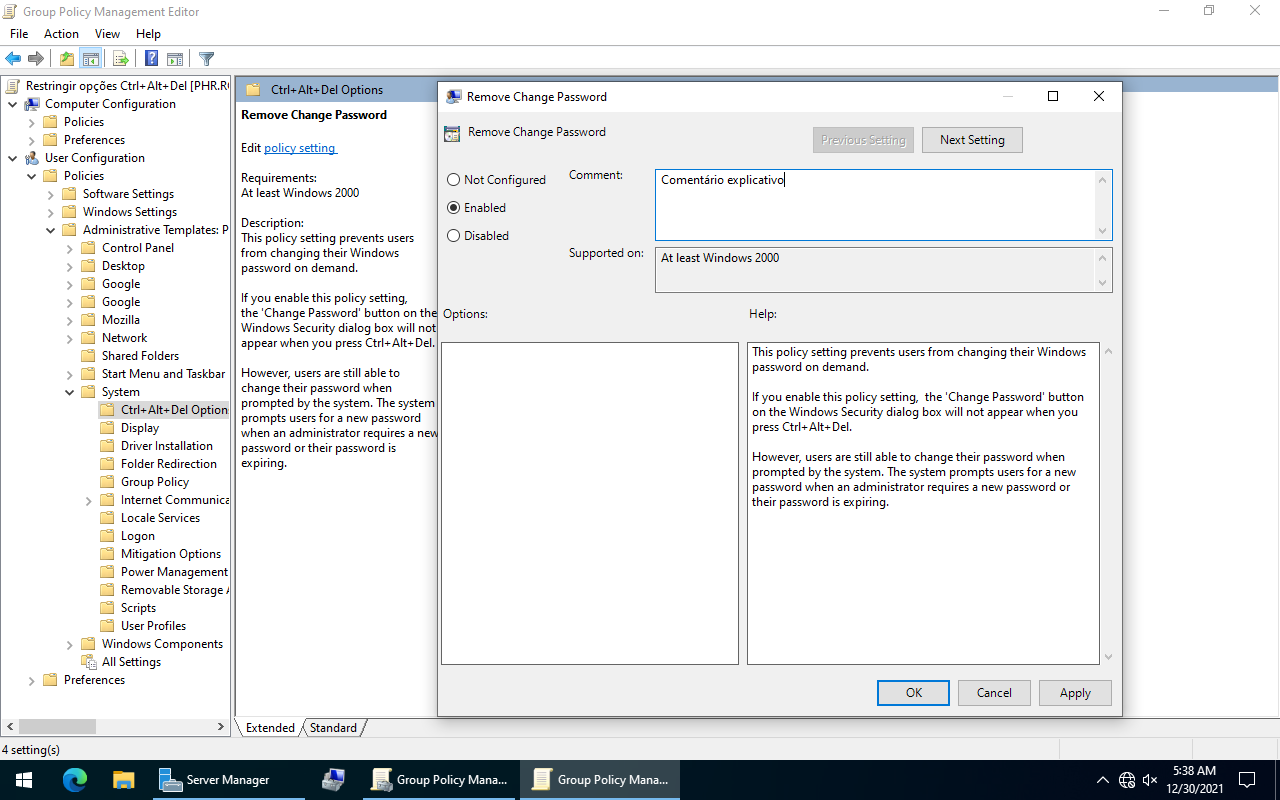Select the Enabled radio option
Screen dimensions: 1280x800
454,208
